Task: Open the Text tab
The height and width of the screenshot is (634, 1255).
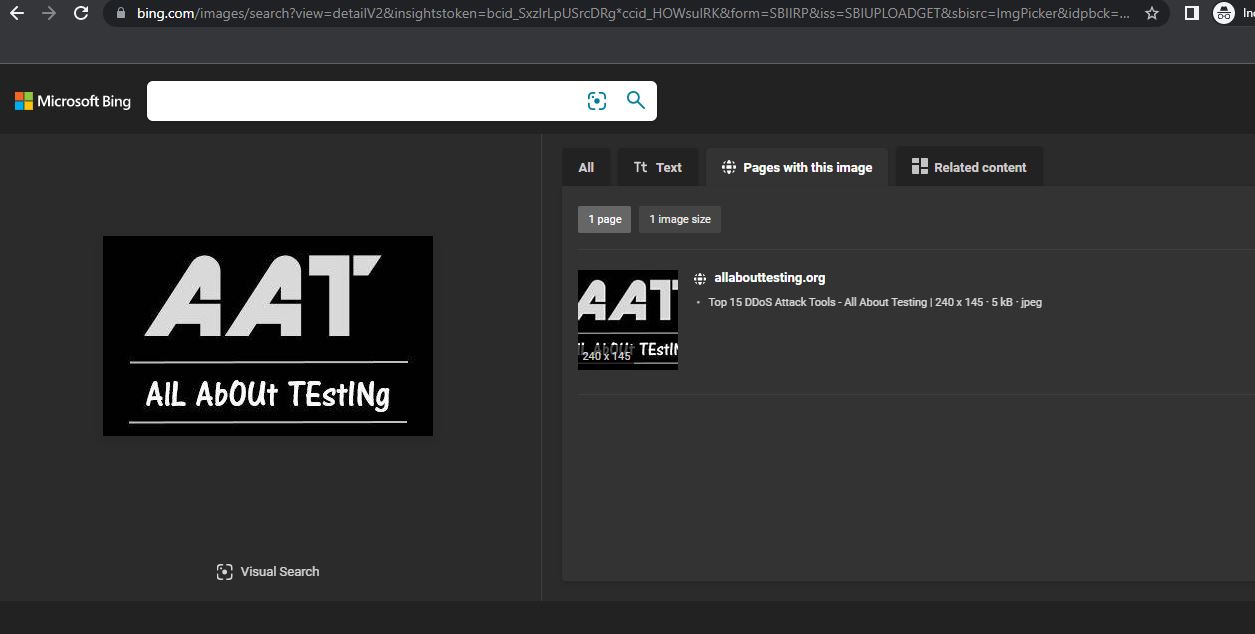Action: (657, 167)
